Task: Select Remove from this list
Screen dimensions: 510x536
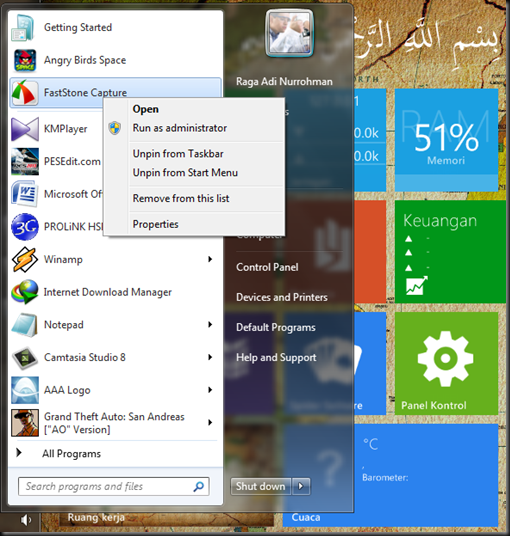Action: pos(181,198)
